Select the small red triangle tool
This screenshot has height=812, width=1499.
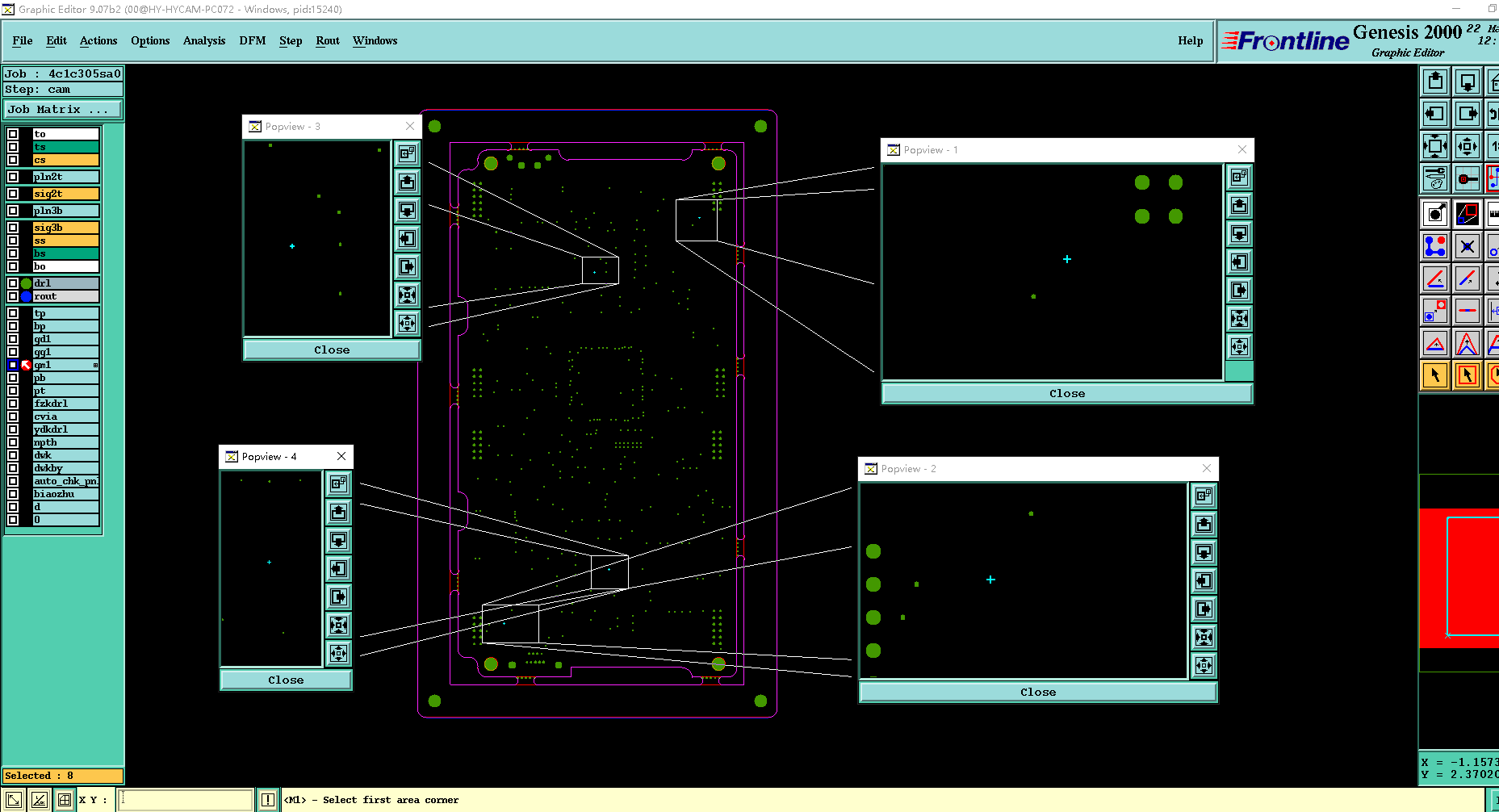pos(1435,343)
